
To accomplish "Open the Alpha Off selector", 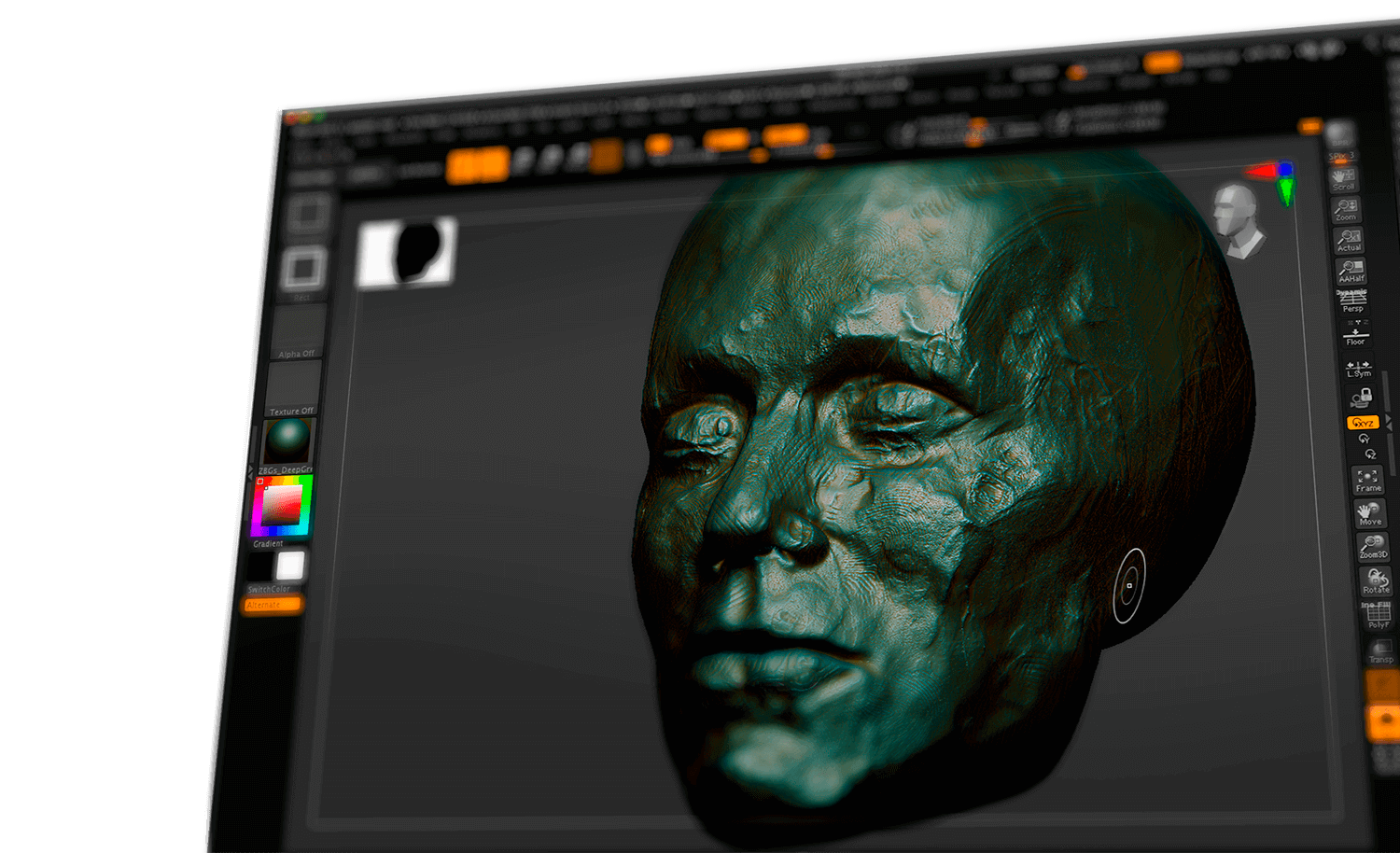I will coord(299,331).
